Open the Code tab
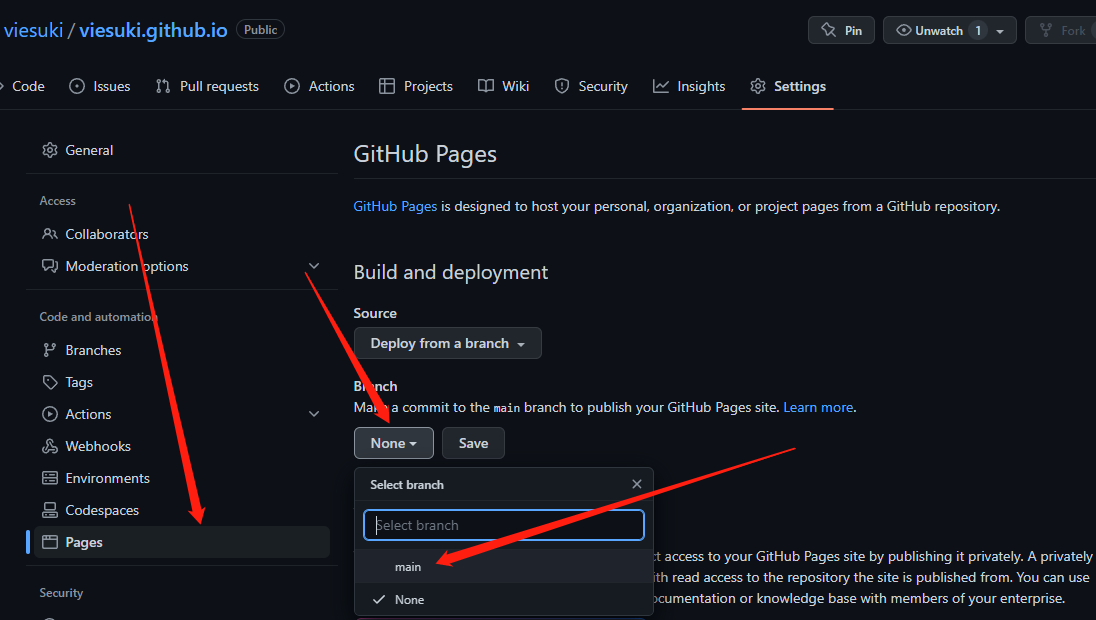Viewport: 1096px width, 620px height. point(27,86)
